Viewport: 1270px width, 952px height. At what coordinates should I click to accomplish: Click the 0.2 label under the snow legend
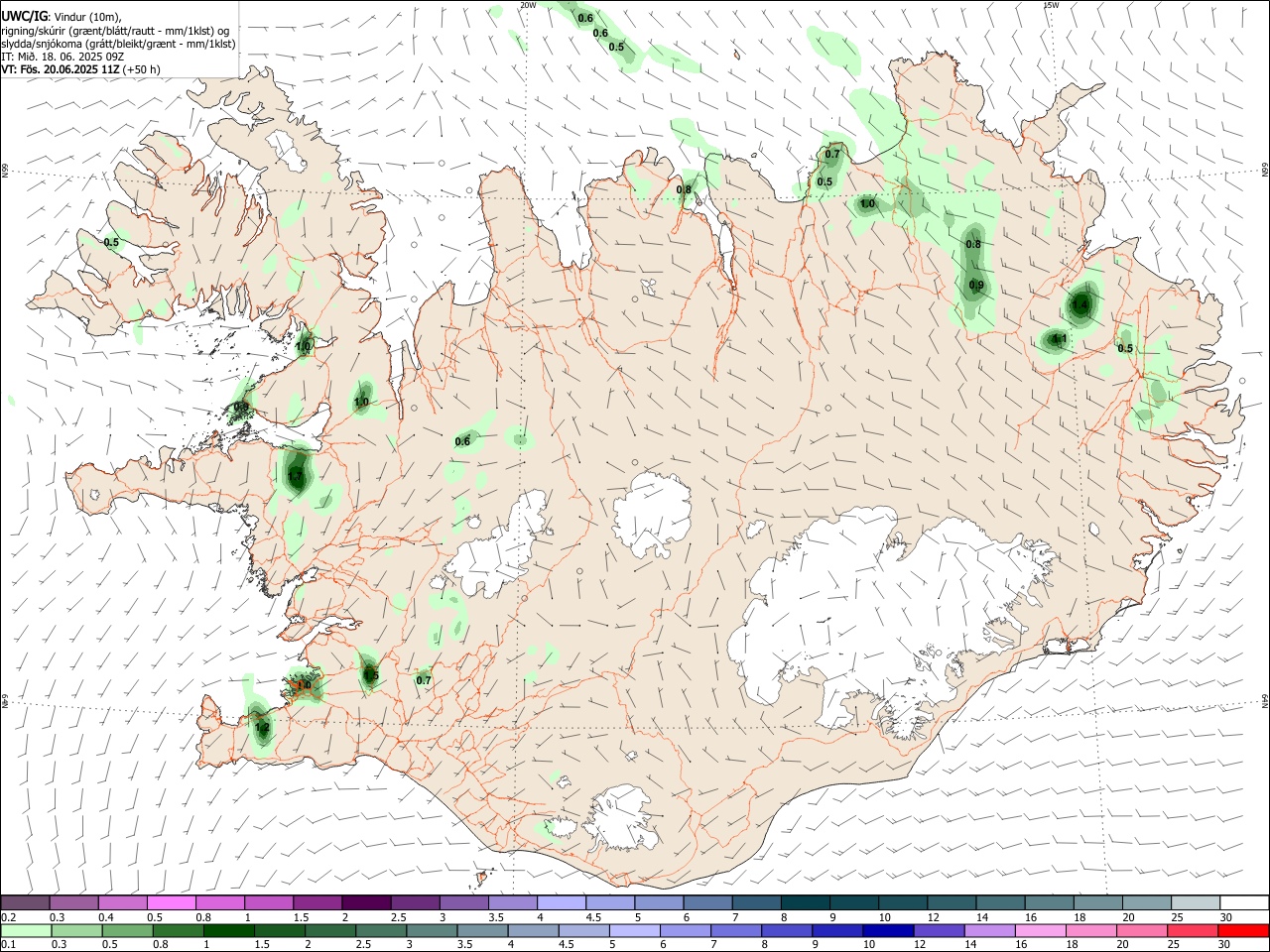coord(7,917)
